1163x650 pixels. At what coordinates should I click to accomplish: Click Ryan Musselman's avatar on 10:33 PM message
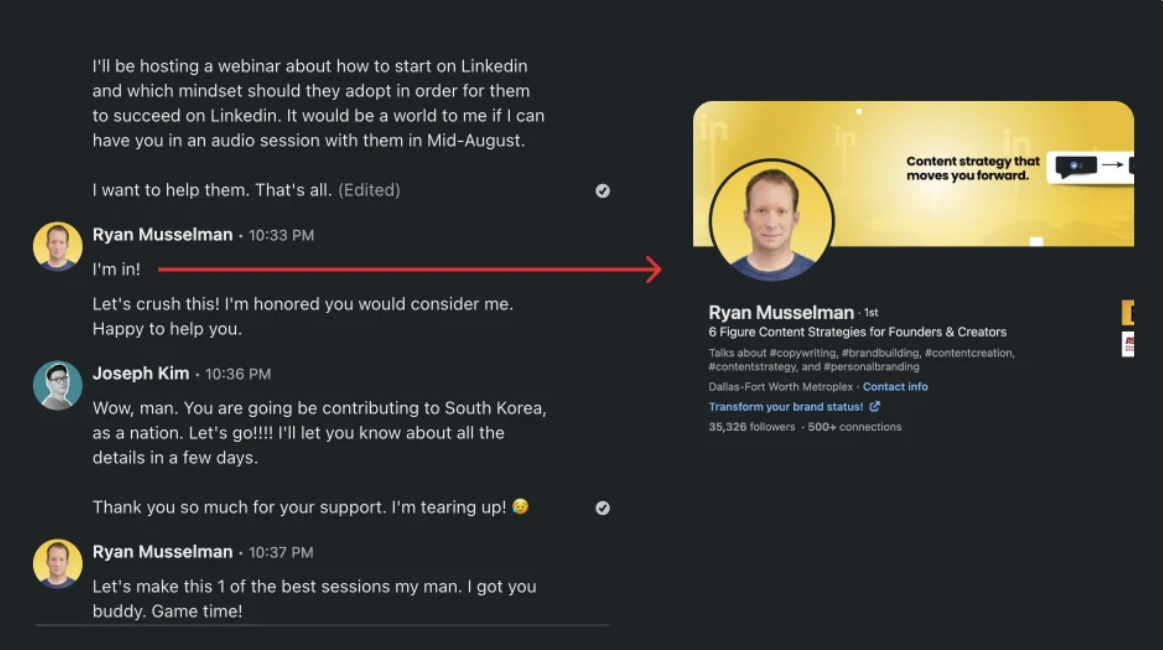tap(57, 246)
